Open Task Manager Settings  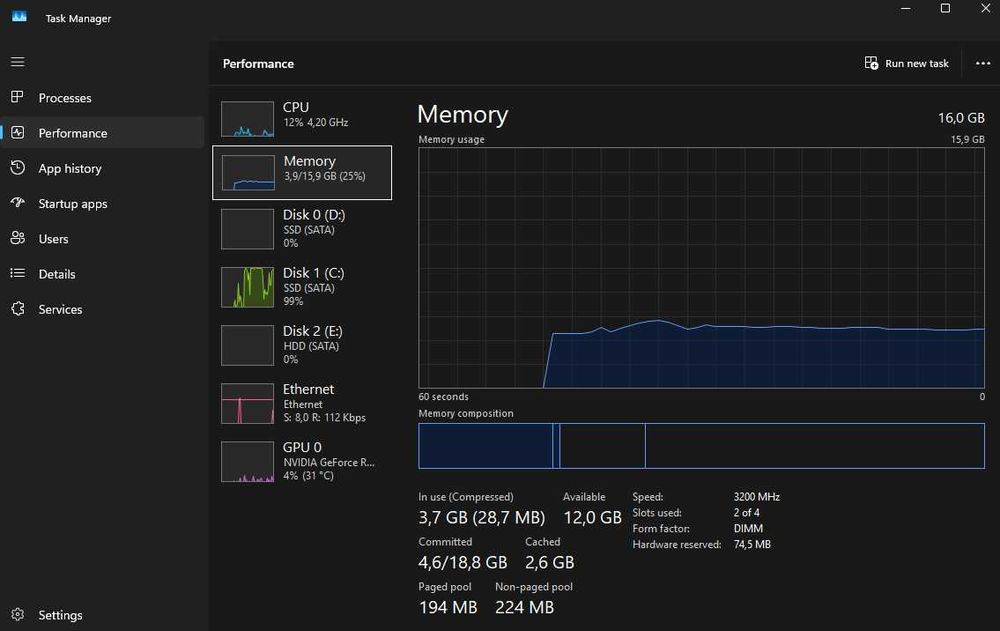coord(102,614)
